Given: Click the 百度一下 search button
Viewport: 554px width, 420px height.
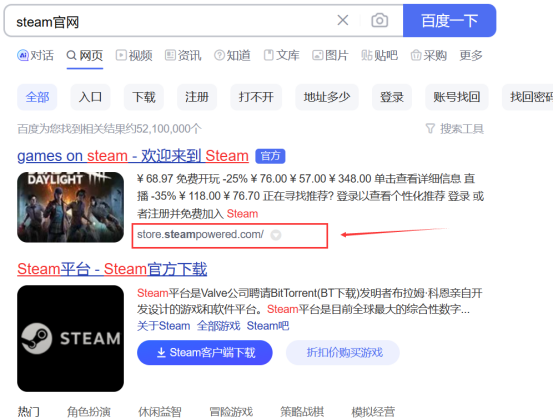Looking at the screenshot, I should pos(449,20).
